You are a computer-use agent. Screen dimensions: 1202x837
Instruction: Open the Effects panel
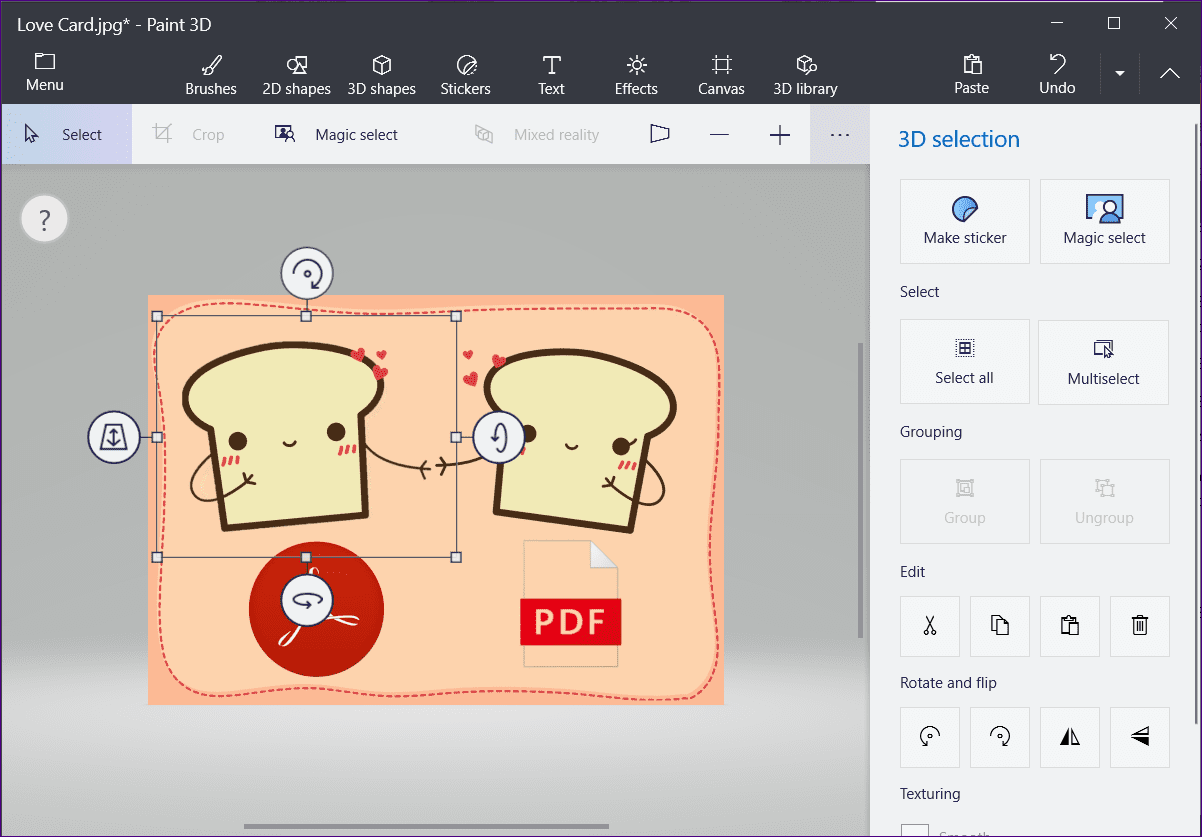coord(636,76)
